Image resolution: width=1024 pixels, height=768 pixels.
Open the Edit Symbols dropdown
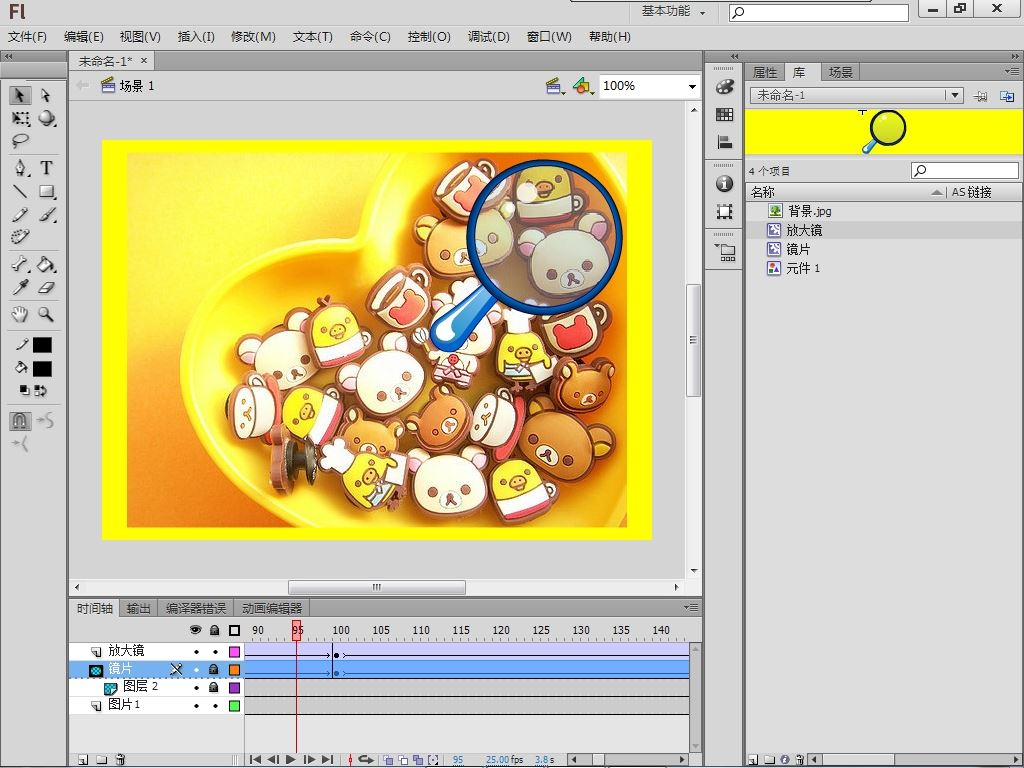tap(583, 86)
